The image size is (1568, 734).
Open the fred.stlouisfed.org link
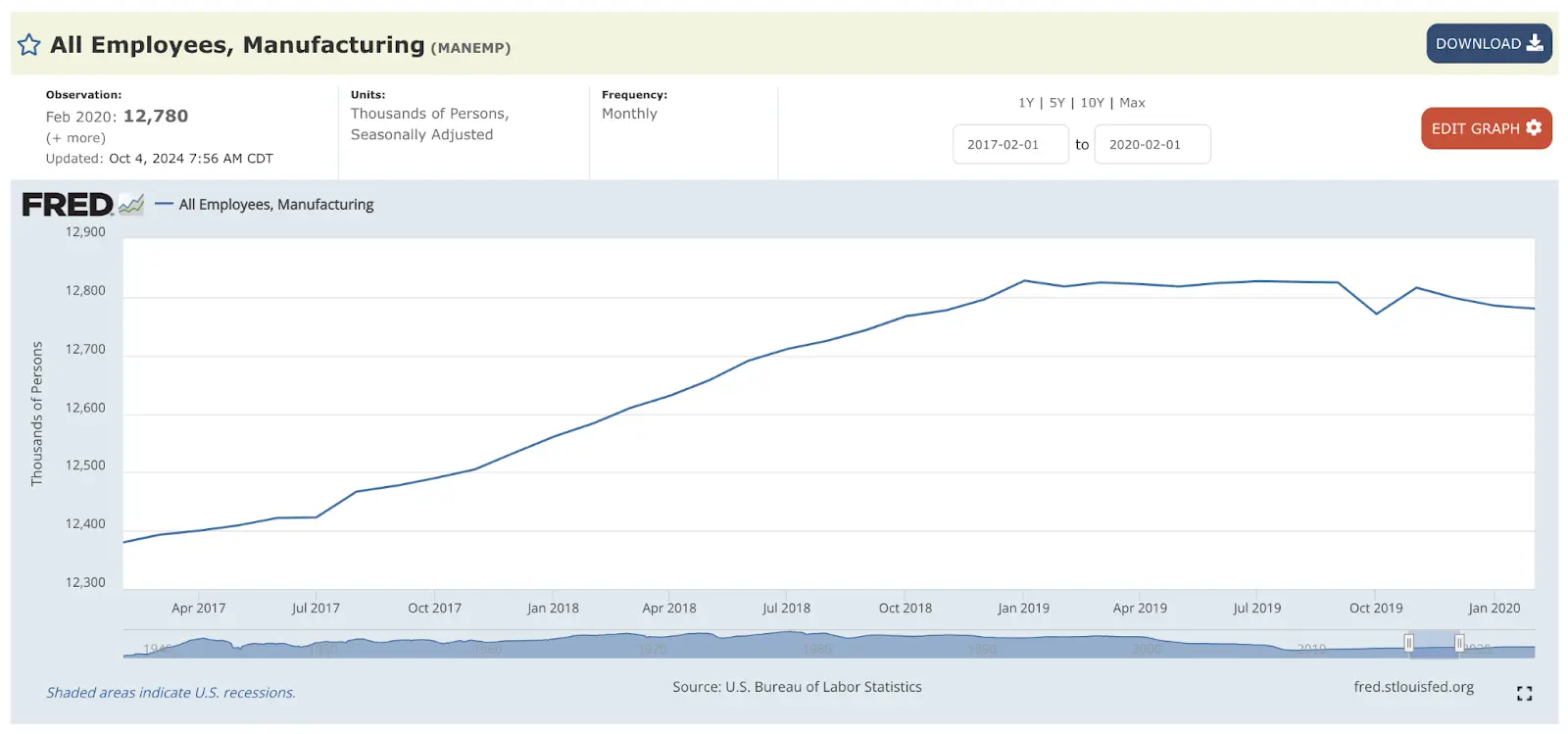click(x=1413, y=687)
